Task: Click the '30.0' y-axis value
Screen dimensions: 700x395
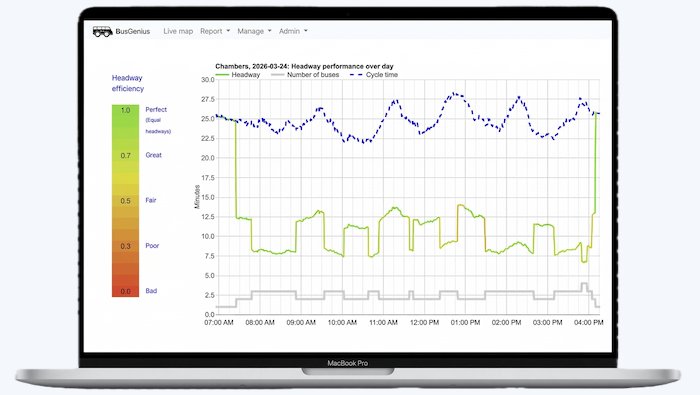Action: point(208,80)
